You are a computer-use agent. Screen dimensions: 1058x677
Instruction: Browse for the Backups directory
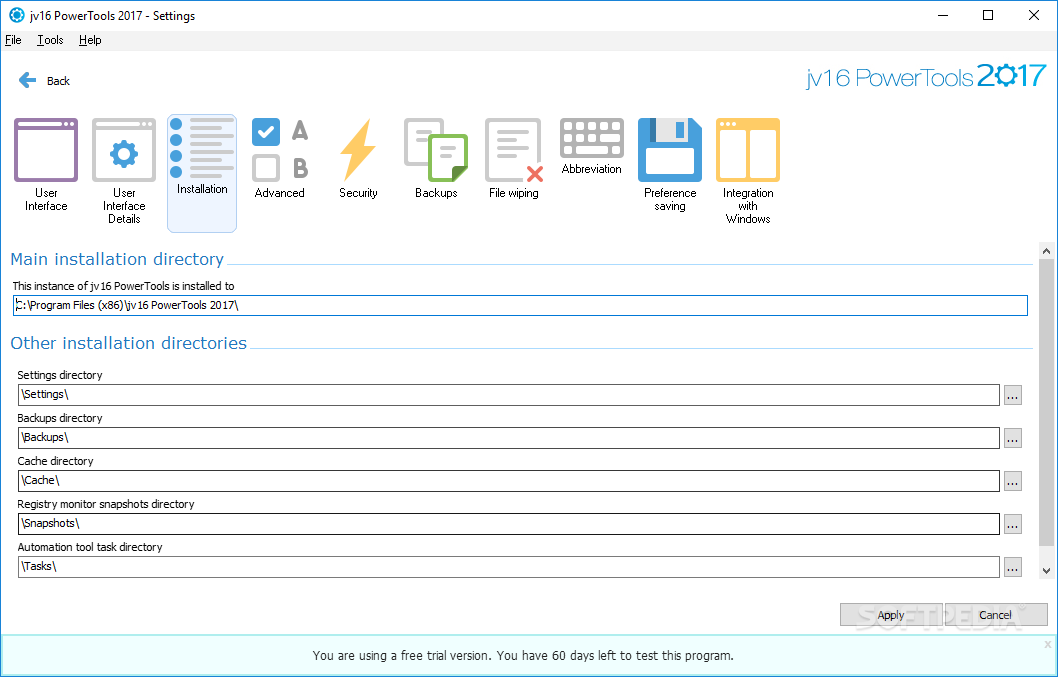tap(1012, 438)
